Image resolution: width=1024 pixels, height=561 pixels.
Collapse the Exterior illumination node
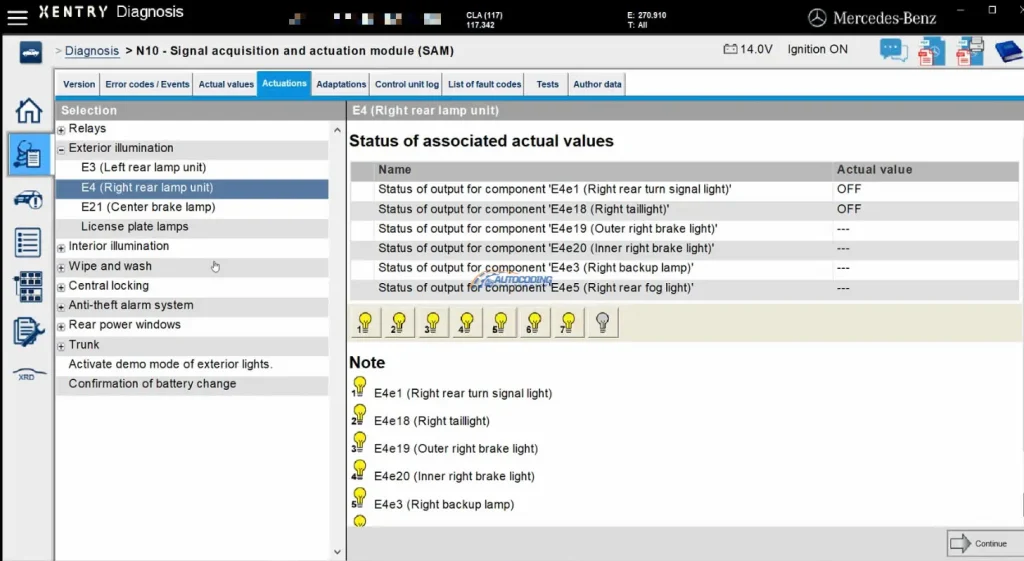click(62, 149)
